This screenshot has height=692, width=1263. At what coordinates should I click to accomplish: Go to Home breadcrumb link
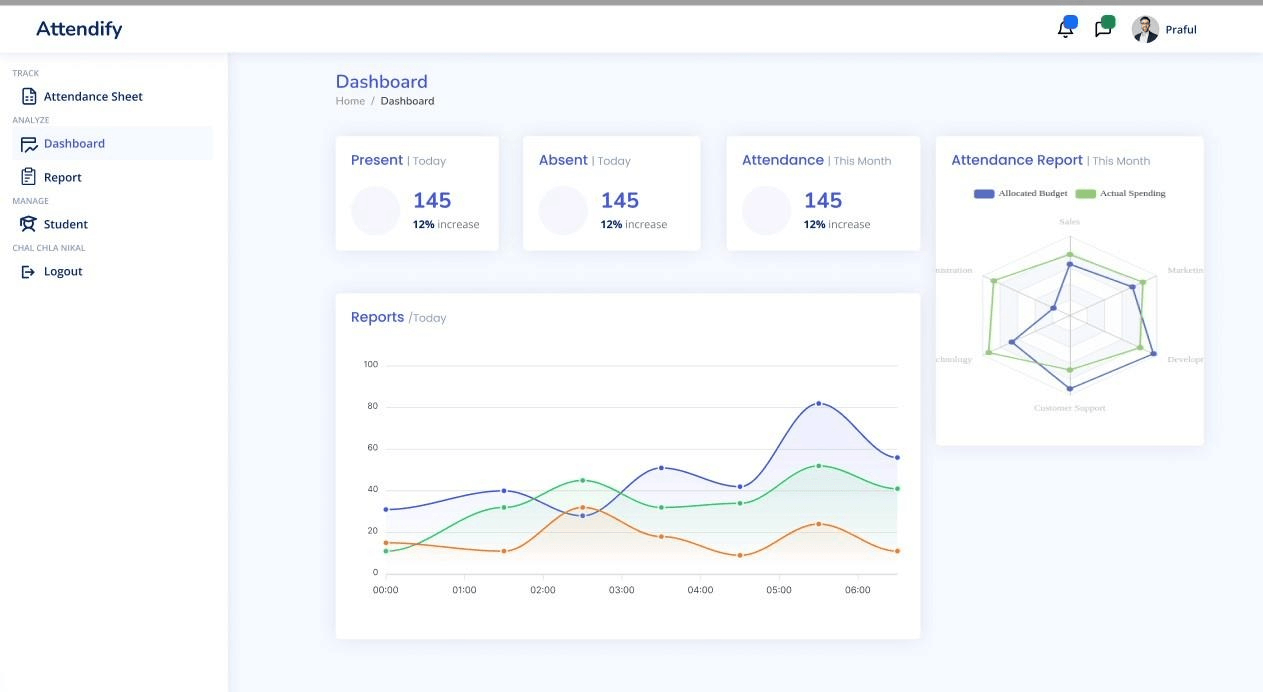[x=350, y=101]
